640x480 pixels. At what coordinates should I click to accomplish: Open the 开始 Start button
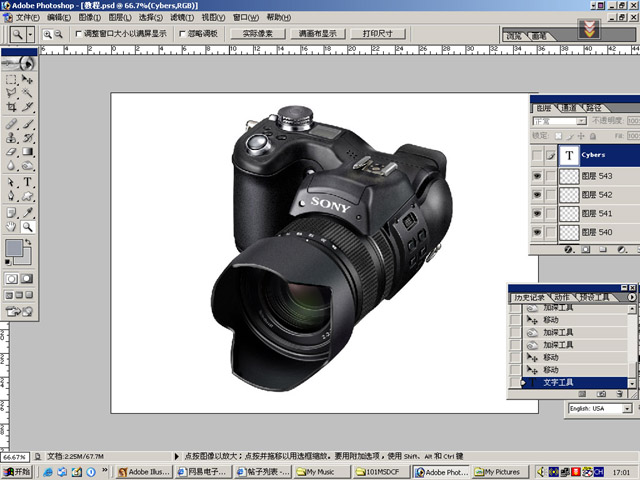coord(17,471)
